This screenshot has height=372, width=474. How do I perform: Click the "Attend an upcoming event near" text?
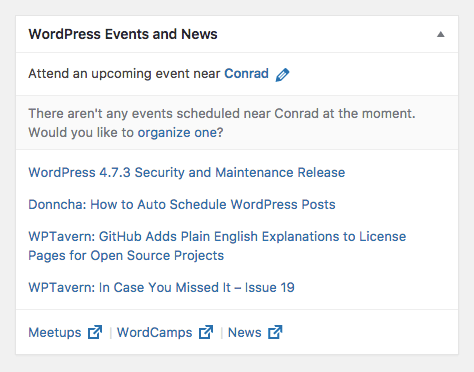(x=124, y=74)
